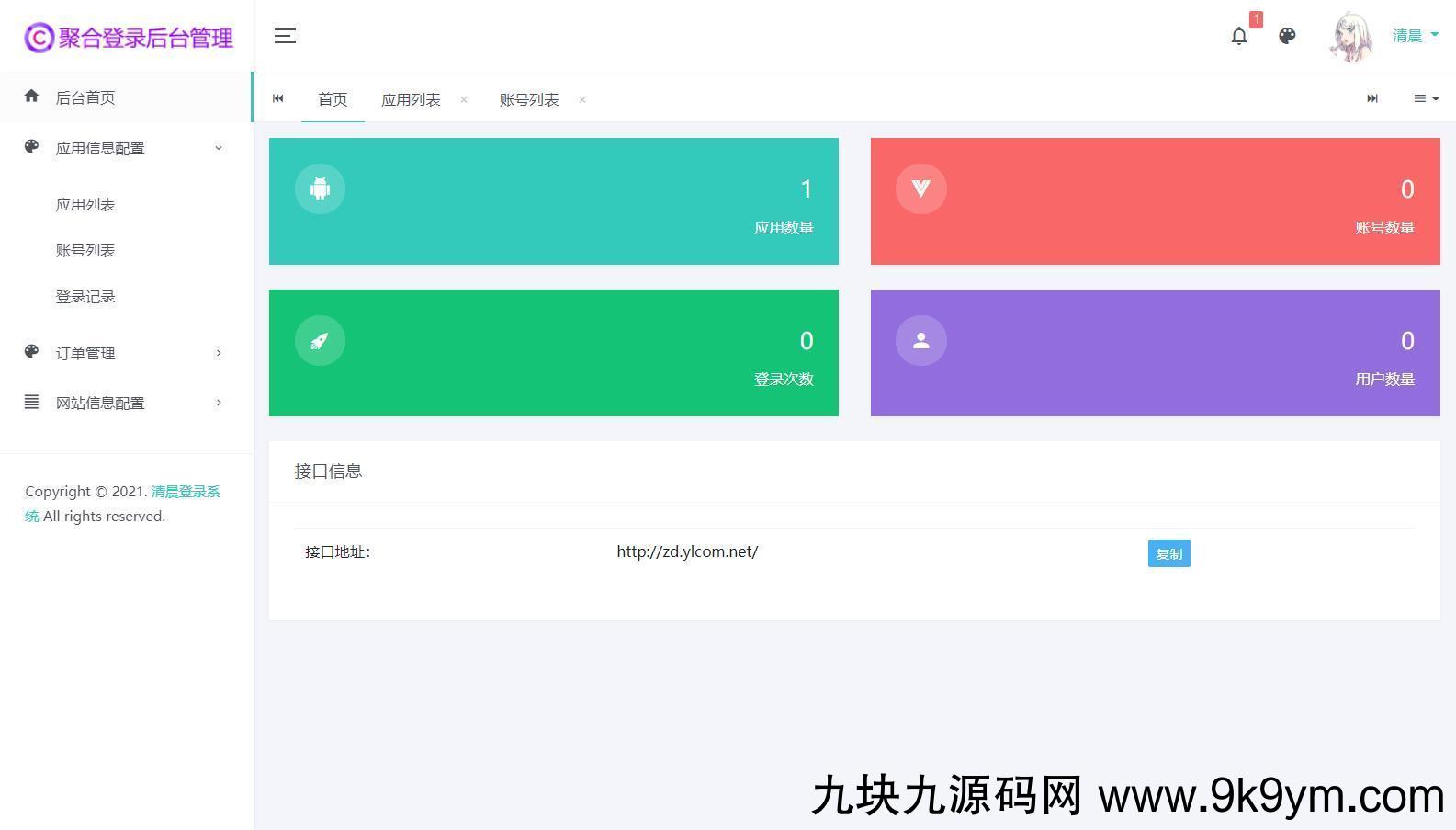Screen dimensions: 1456x830
Task: Open the 清晨登录系统 footer link
Action: click(x=186, y=492)
